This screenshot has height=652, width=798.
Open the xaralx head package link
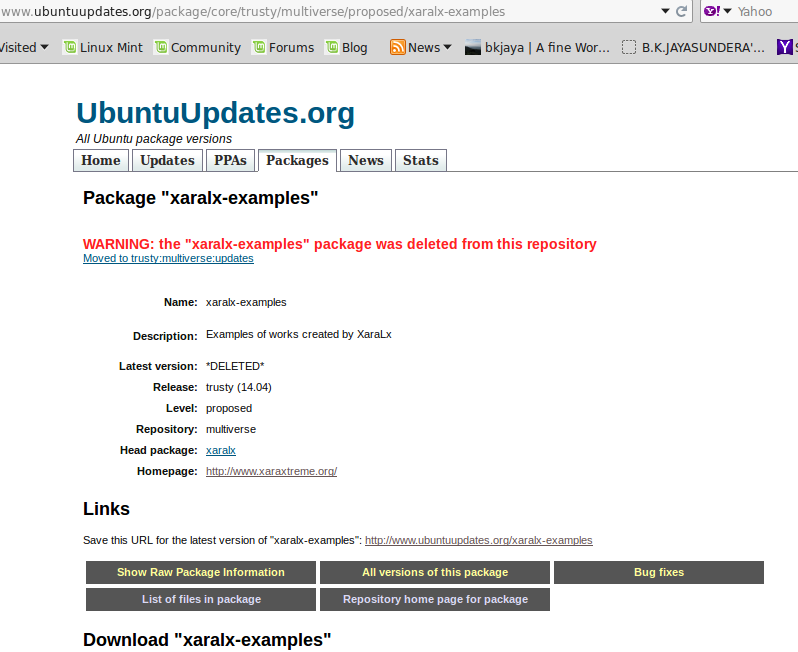221,450
